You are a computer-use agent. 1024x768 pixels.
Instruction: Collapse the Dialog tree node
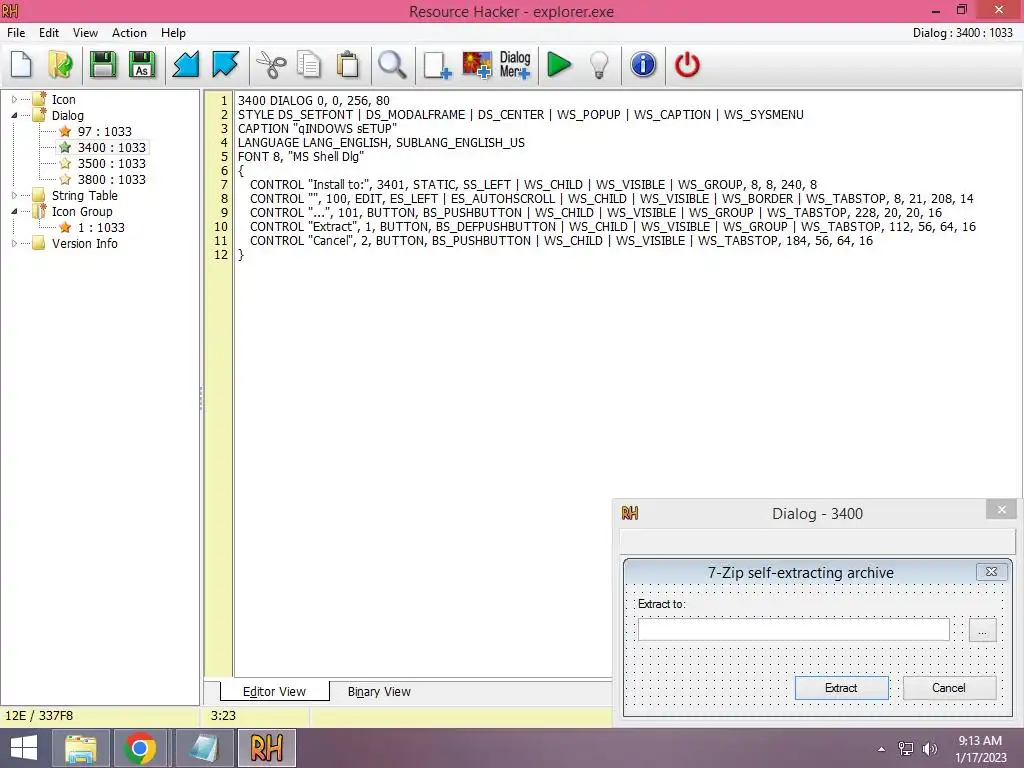14,116
